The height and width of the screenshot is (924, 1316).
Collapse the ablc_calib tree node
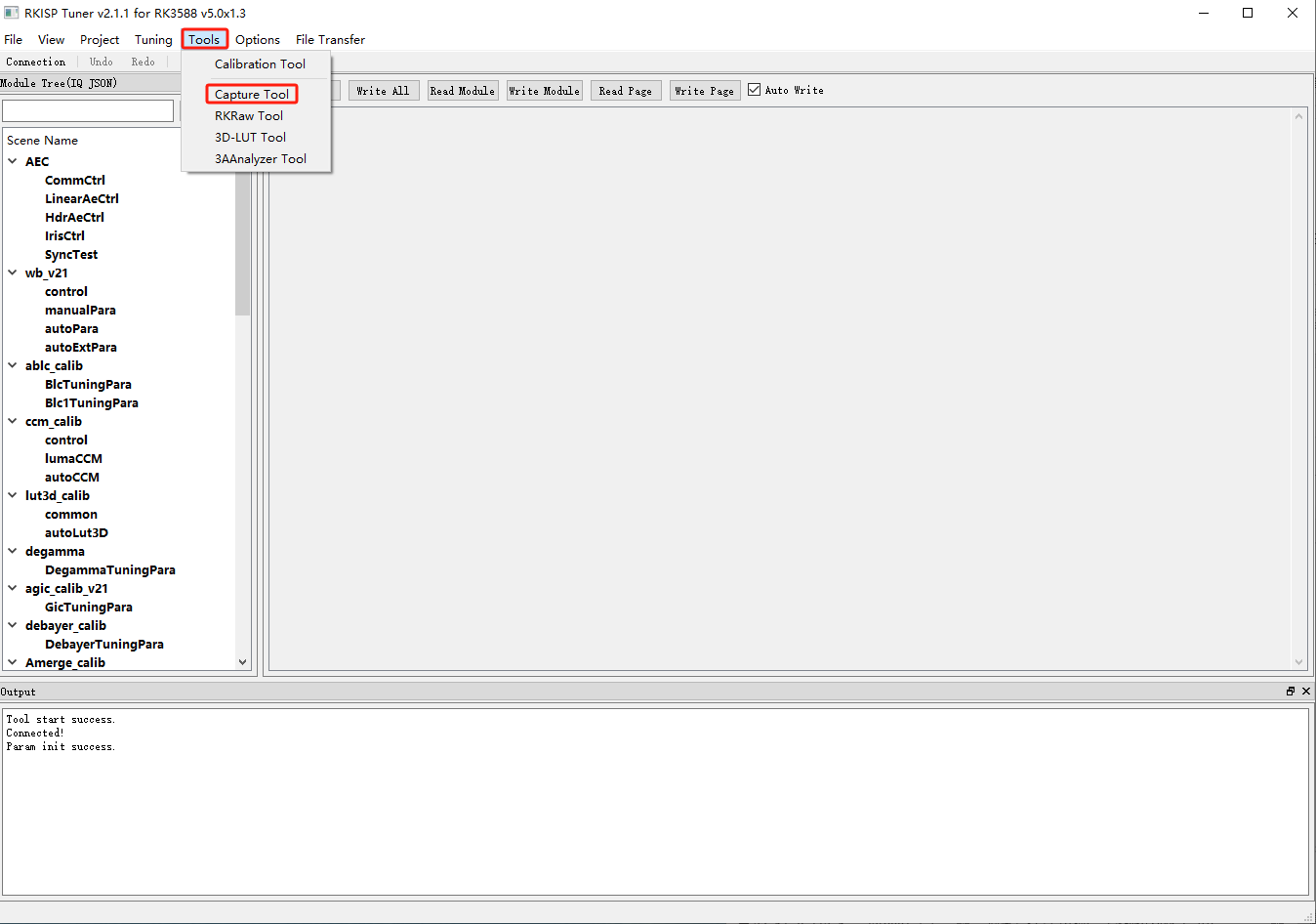coord(13,365)
